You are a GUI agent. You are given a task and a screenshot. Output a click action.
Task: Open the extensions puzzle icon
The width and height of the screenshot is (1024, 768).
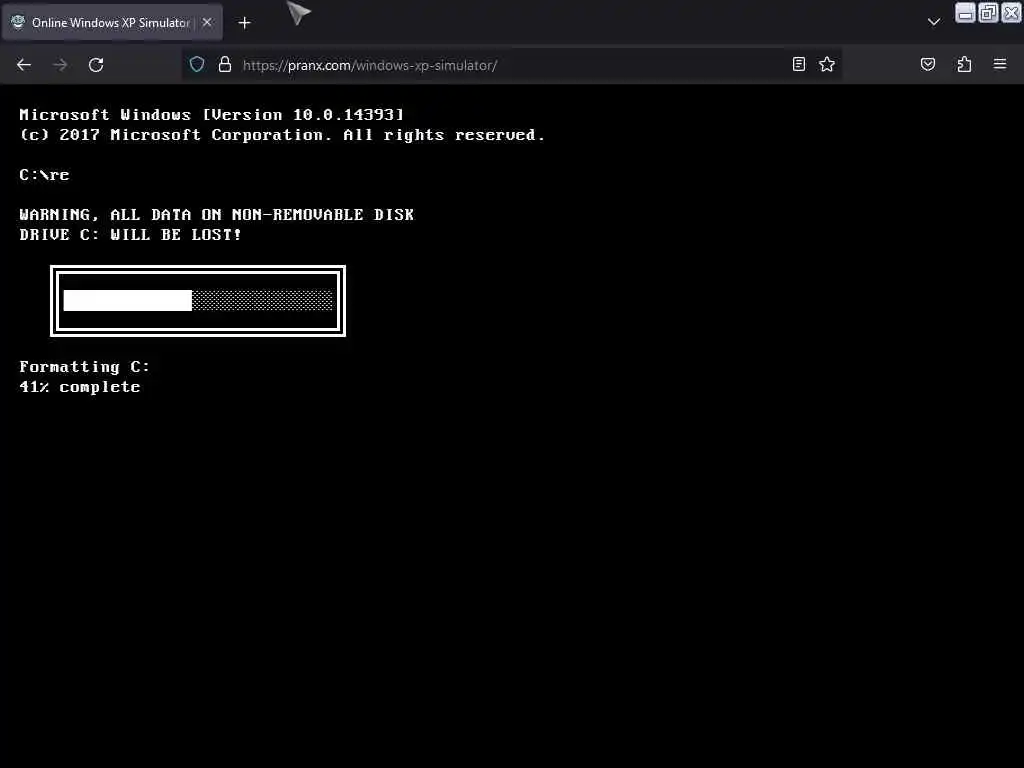click(x=964, y=64)
